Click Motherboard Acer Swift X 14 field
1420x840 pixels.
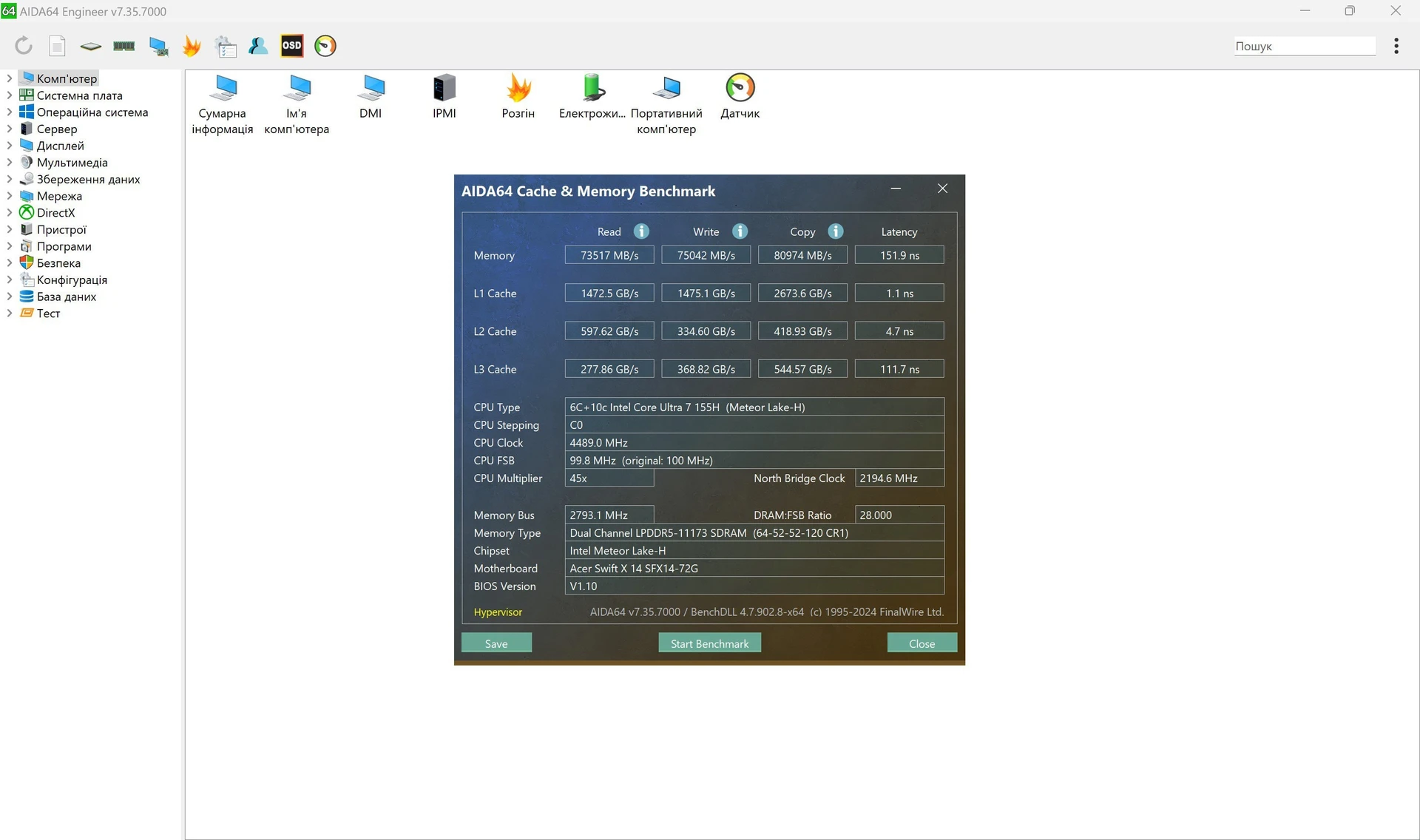[754, 568]
